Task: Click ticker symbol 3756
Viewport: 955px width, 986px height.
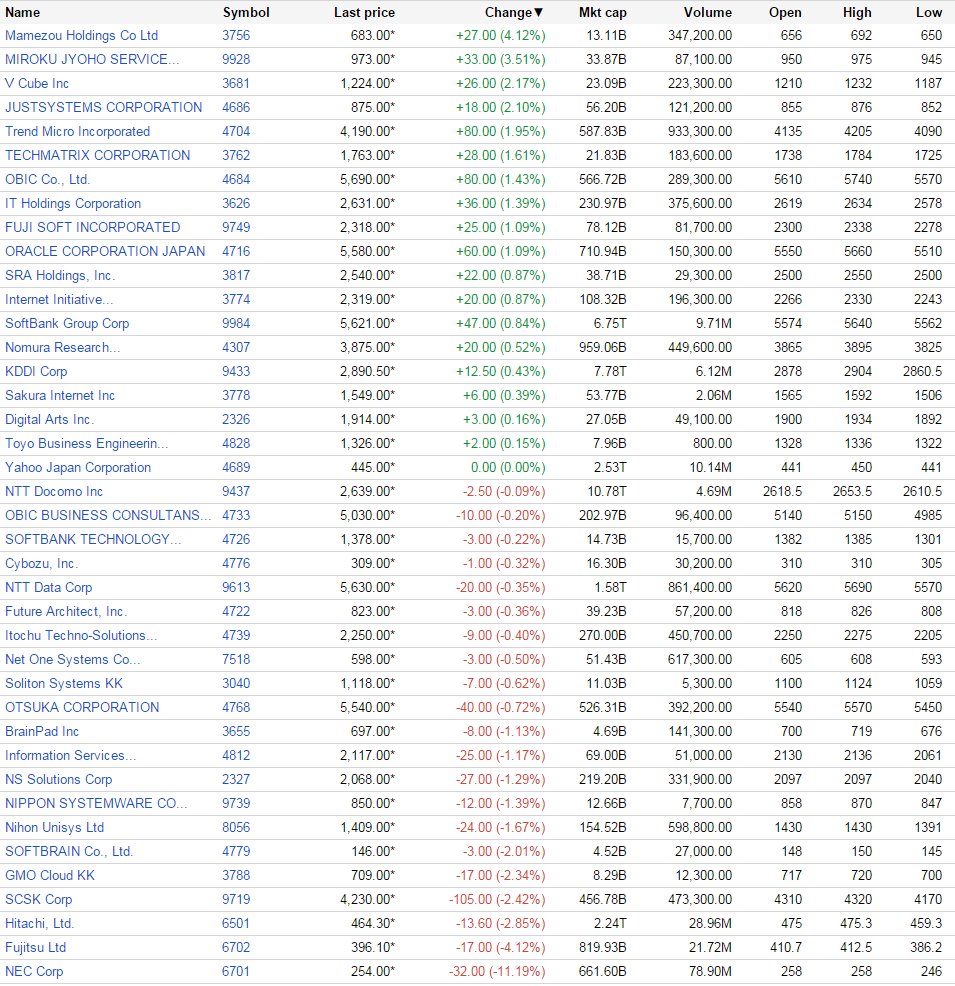Action: [x=236, y=36]
